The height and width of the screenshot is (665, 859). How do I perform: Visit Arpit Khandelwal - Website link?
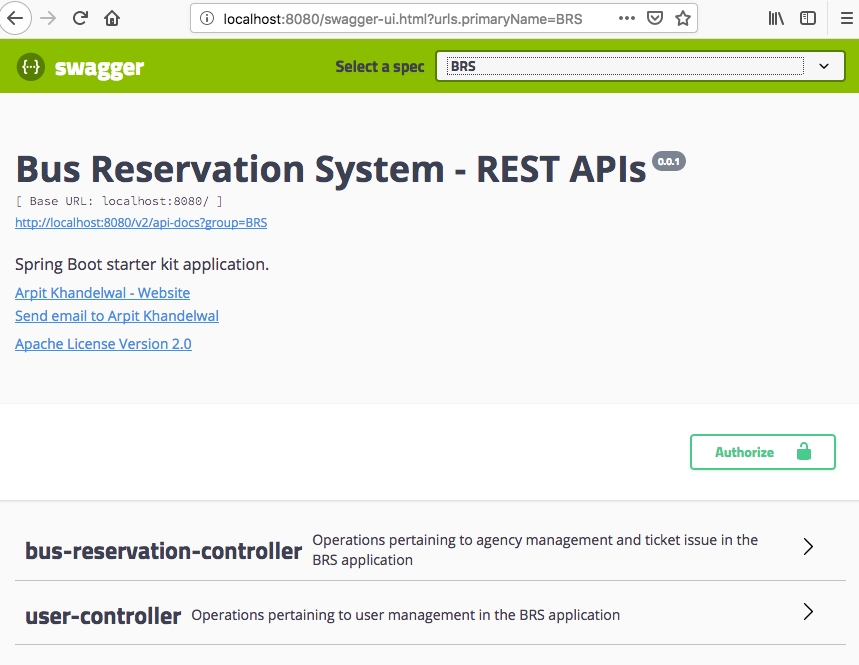[102, 293]
